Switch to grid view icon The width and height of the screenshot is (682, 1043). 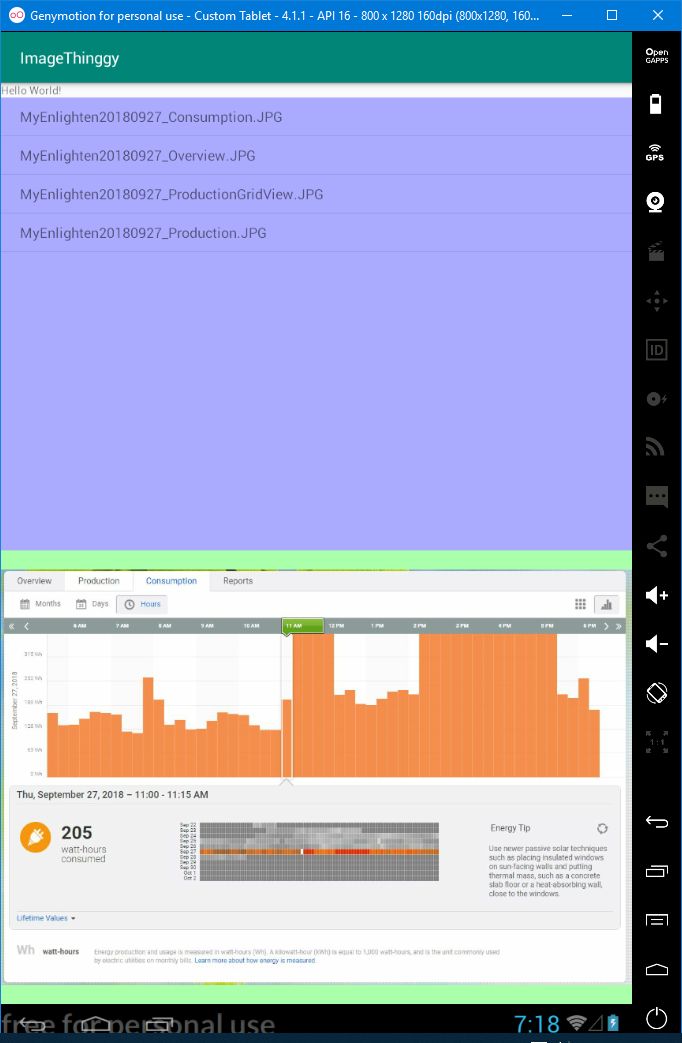pos(580,604)
